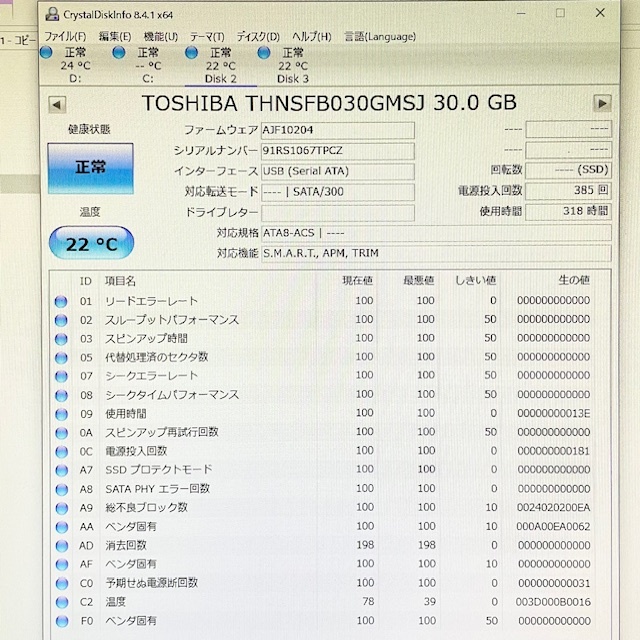Screen dimensions: 640x640
Task: Select status icon for row 03 スピンアップ時間
Action: [x=61, y=339]
